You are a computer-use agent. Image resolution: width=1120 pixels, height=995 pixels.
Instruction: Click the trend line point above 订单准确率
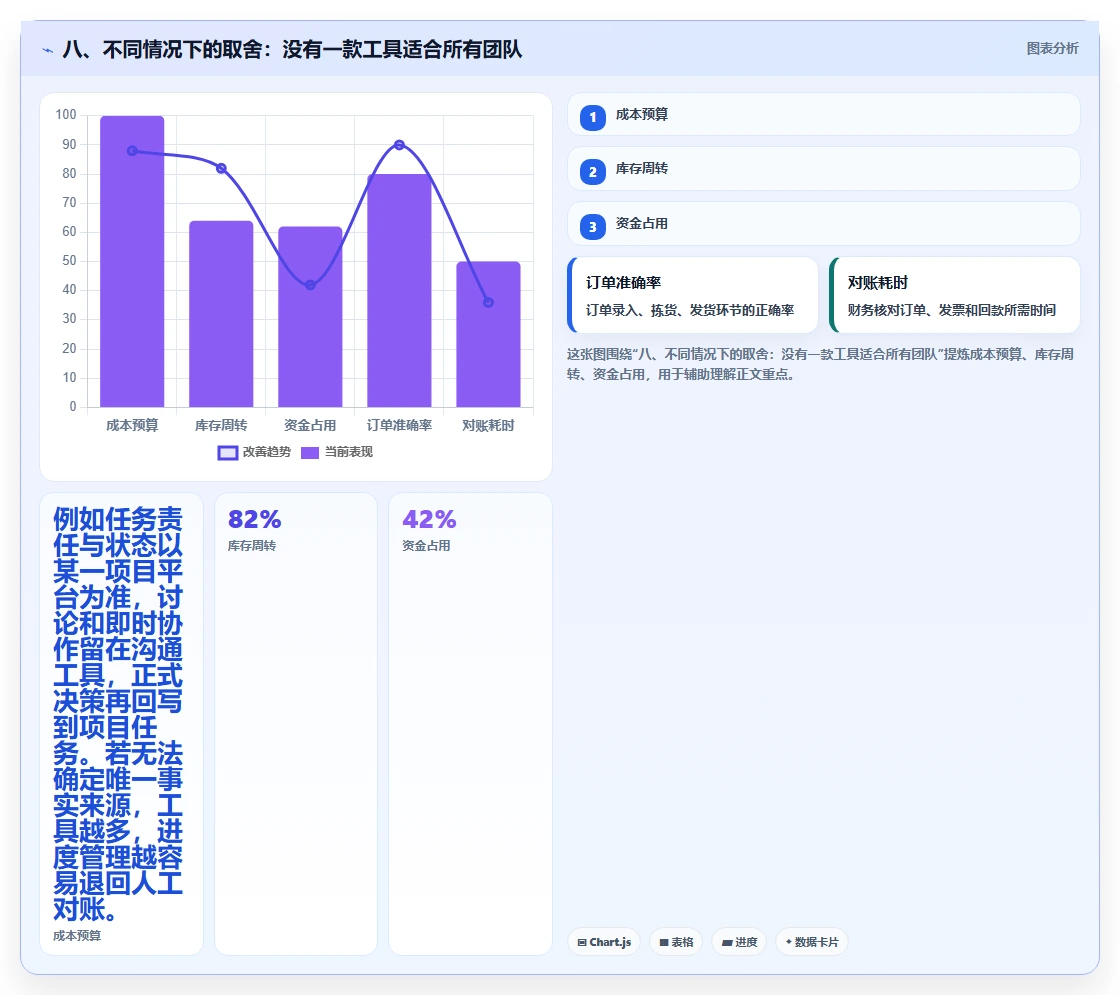pyautogui.click(x=399, y=145)
